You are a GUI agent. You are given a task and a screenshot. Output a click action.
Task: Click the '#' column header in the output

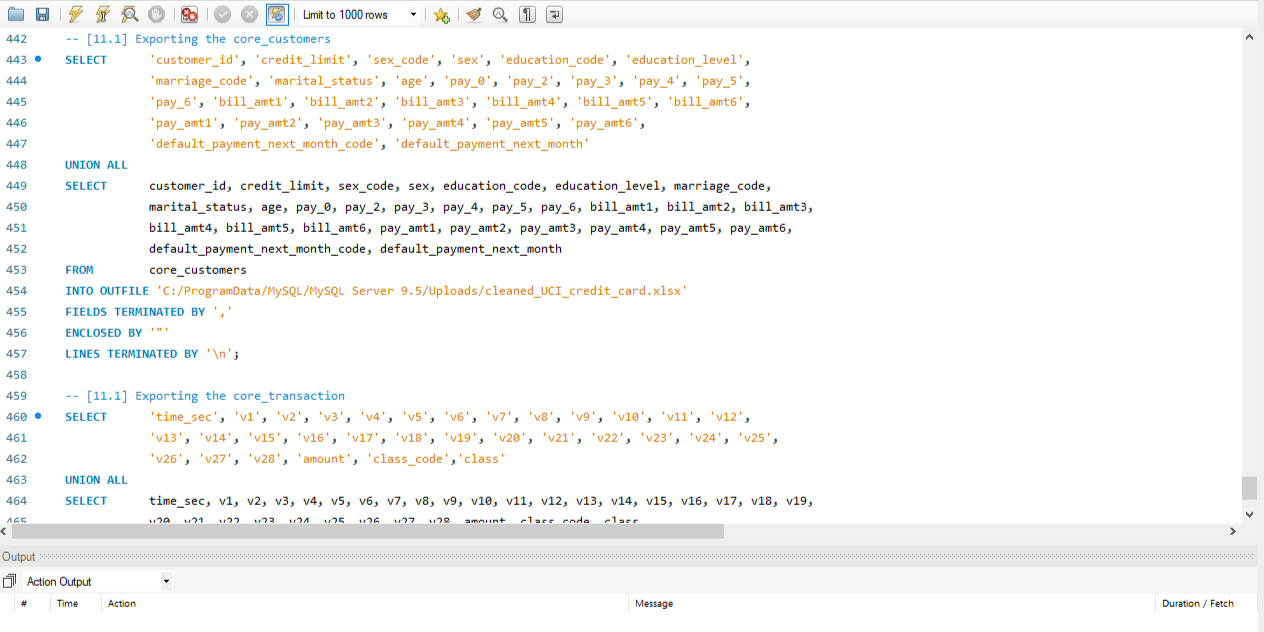[24, 604]
